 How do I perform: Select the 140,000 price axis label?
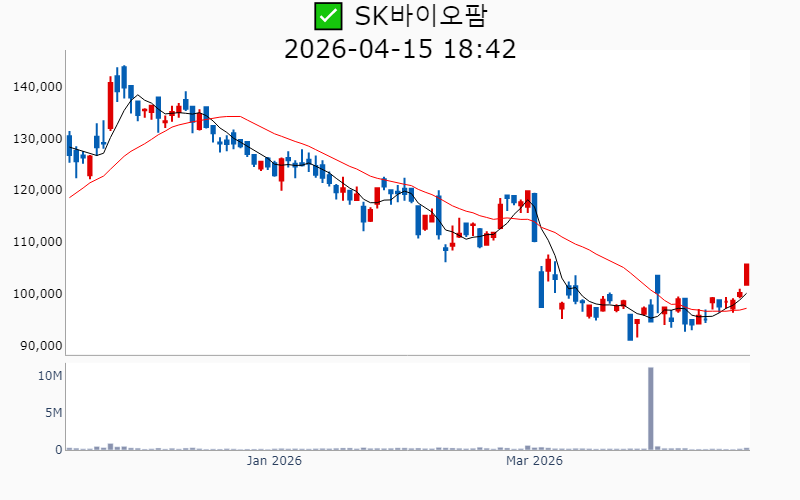[x=38, y=87]
